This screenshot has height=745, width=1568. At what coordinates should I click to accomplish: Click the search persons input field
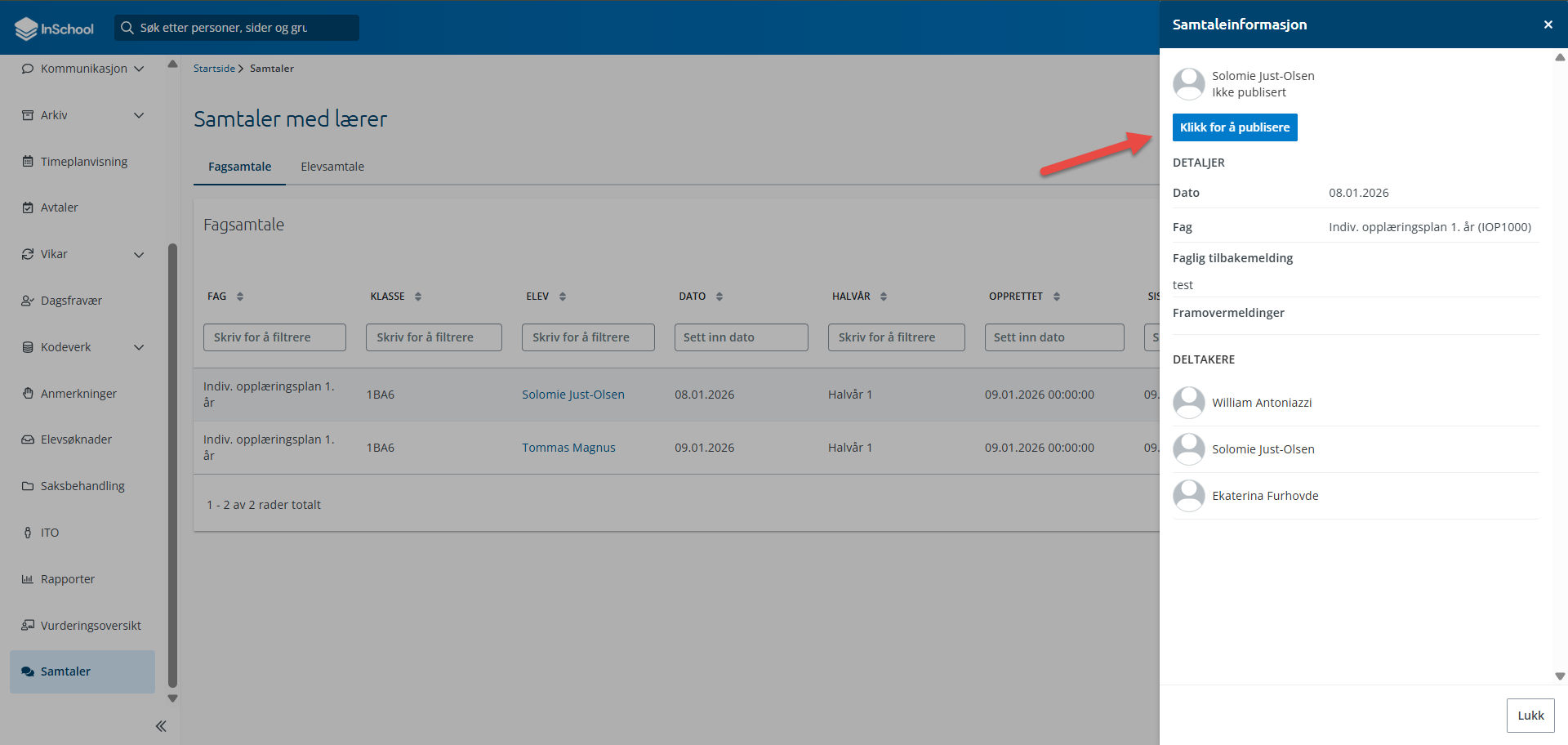pos(237,28)
